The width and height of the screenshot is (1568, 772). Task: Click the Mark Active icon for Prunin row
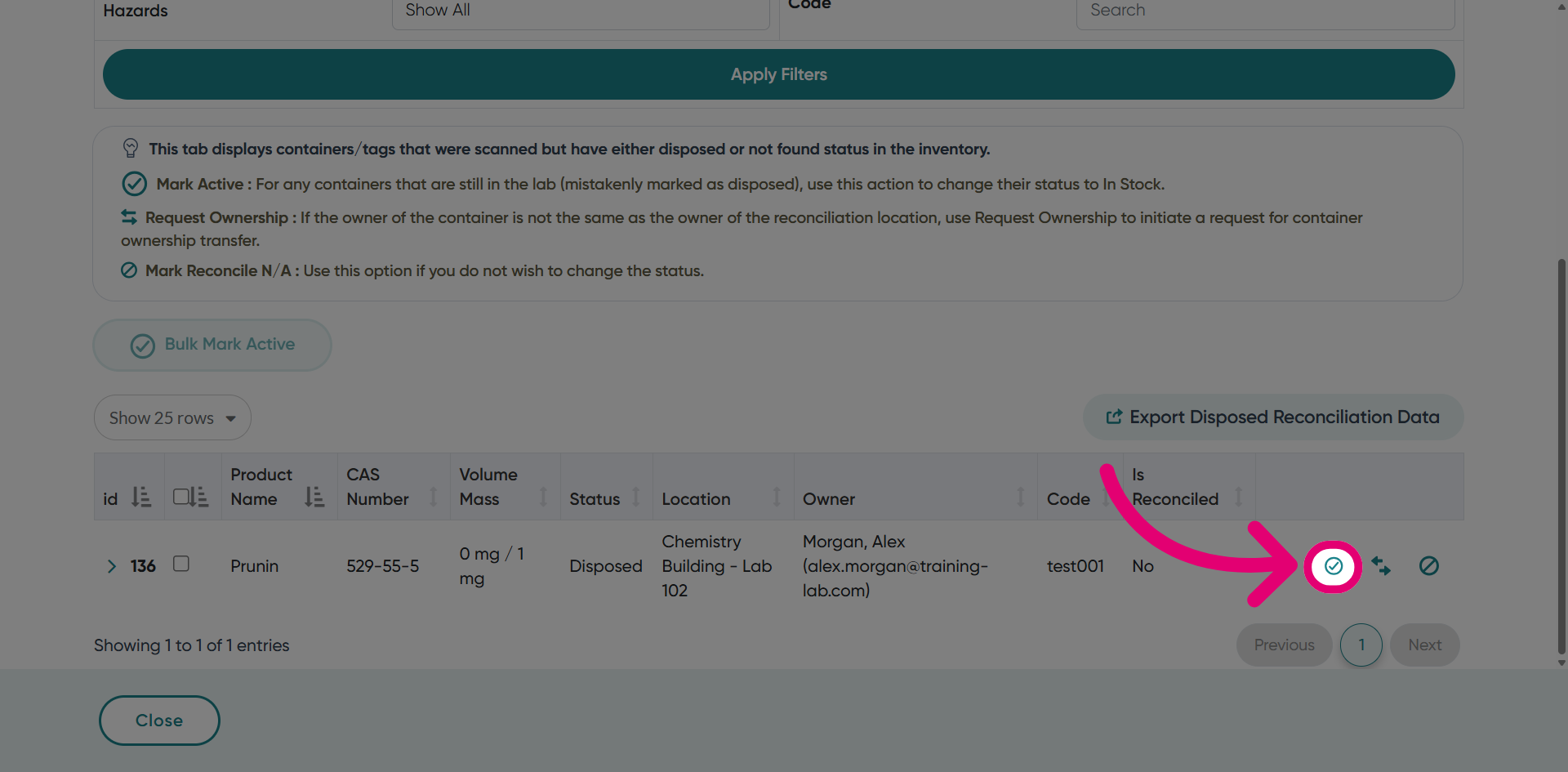click(1333, 566)
